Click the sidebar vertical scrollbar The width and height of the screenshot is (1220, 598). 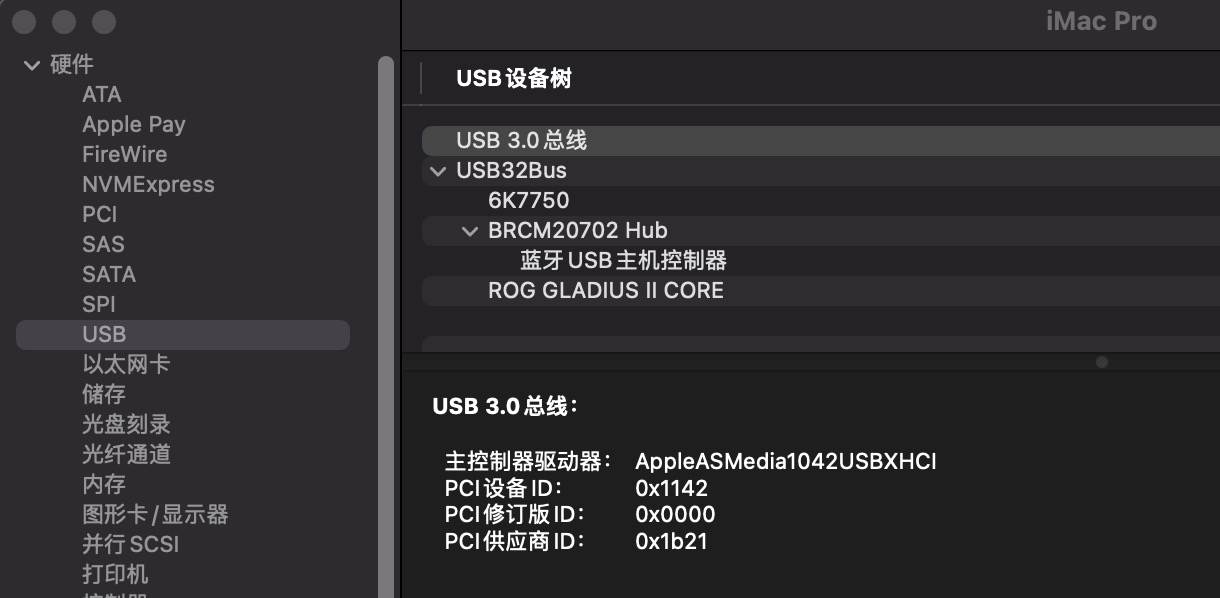[386, 300]
